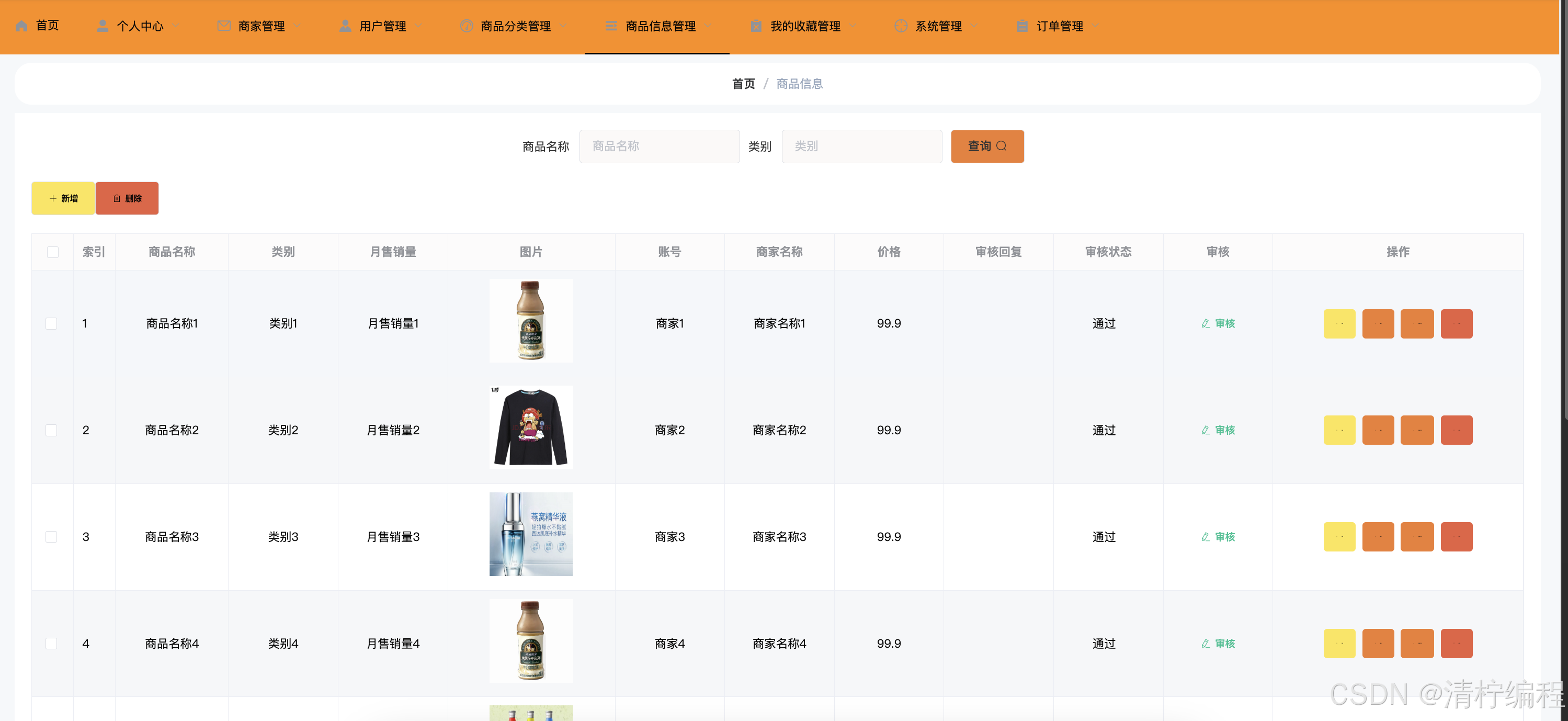Expand the 商品信息管理 chevron

pos(708,26)
